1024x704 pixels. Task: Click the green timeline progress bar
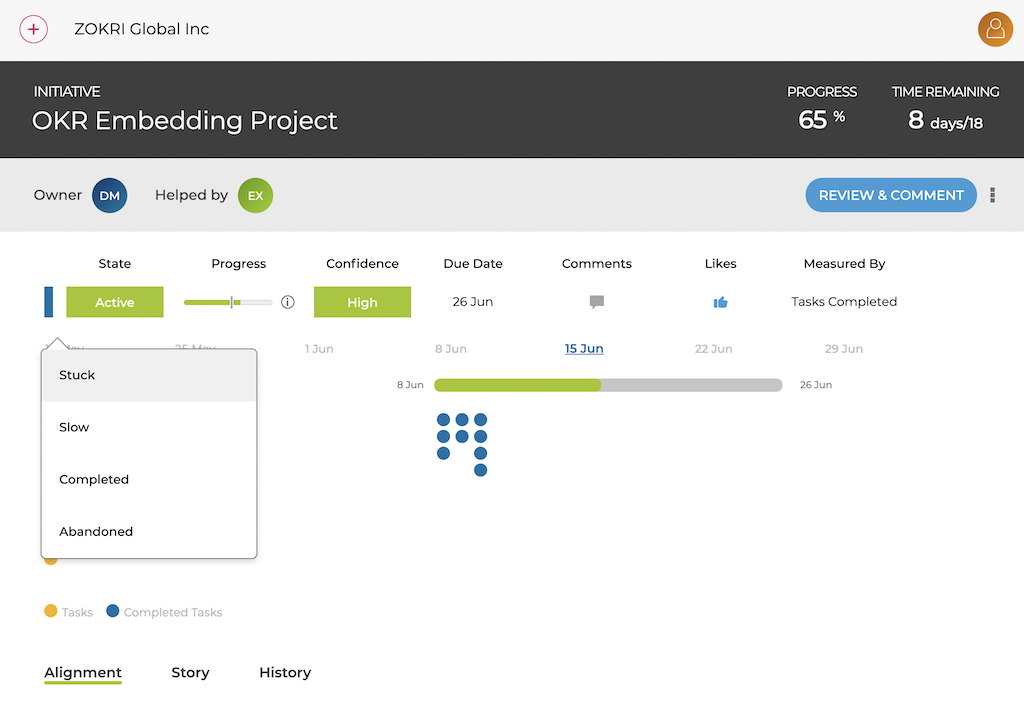(517, 385)
